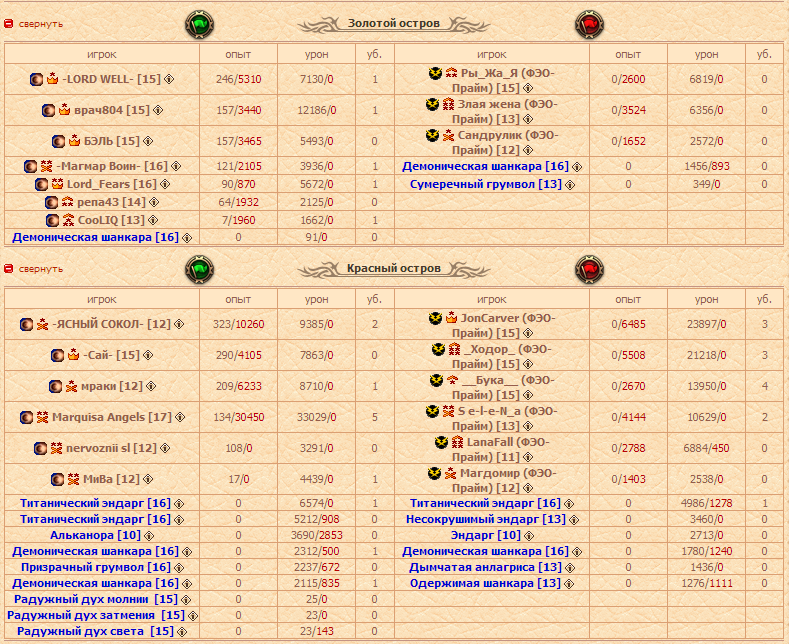Collapse the Золотой остров section via свернуть
The image size is (789, 644).
(41, 24)
